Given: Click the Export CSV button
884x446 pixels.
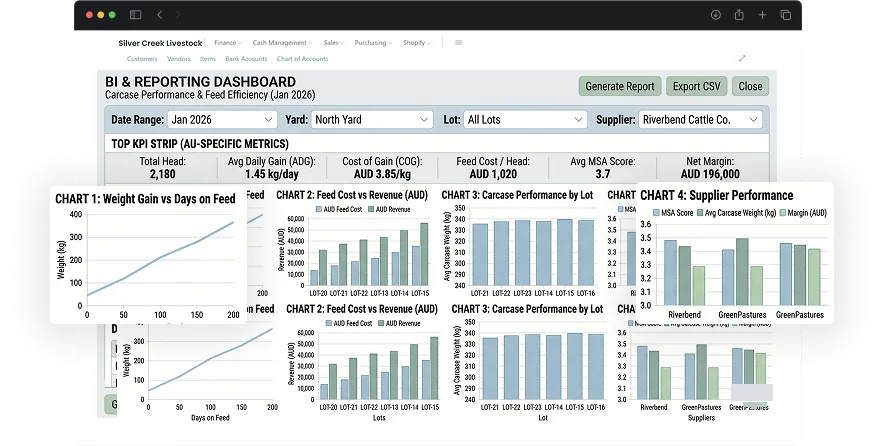Looking at the screenshot, I should pos(696,86).
